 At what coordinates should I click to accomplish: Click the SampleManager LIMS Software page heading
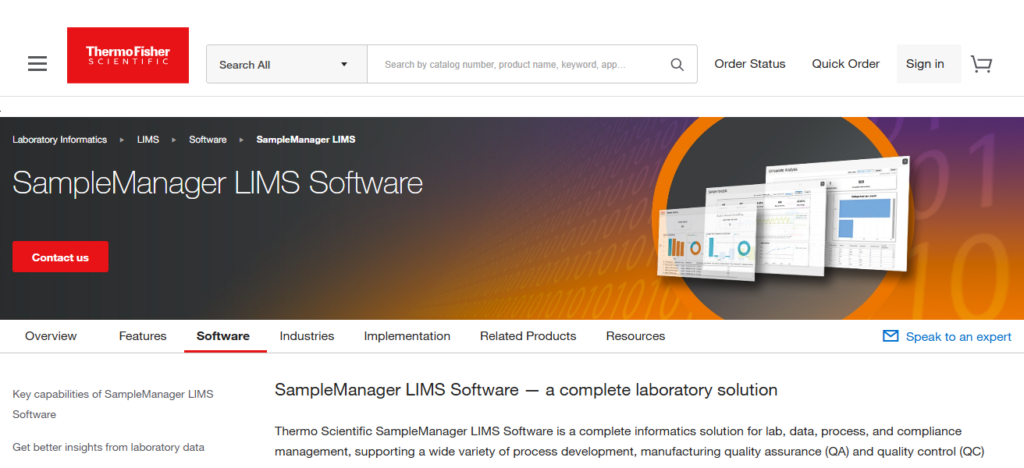coord(217,183)
